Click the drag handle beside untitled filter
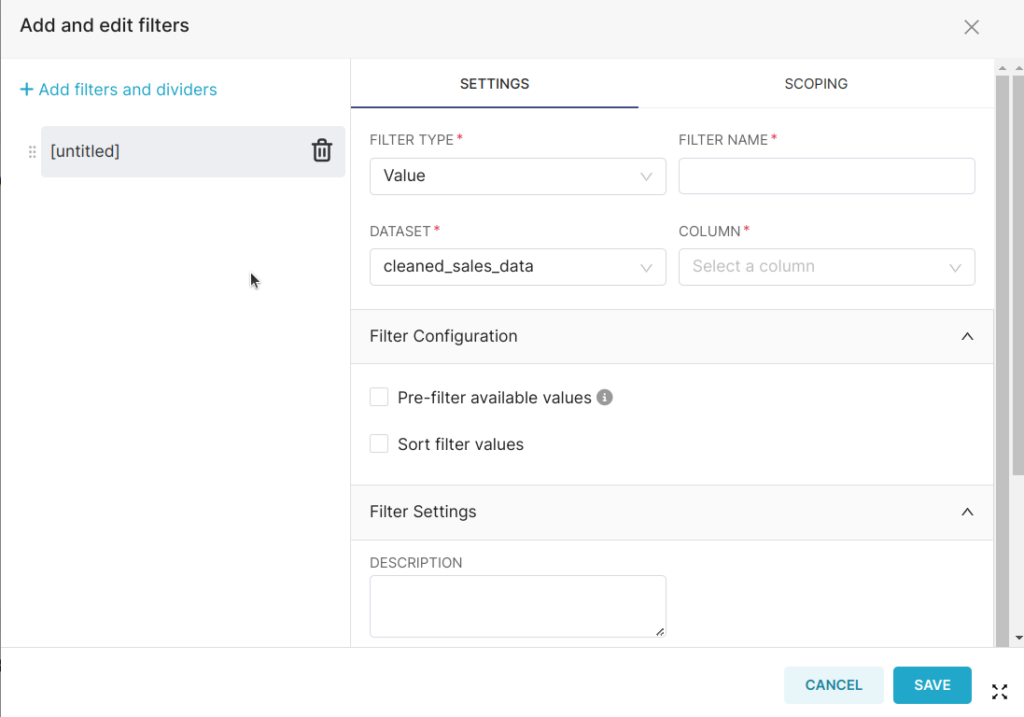The image size is (1024, 717). pos(32,152)
